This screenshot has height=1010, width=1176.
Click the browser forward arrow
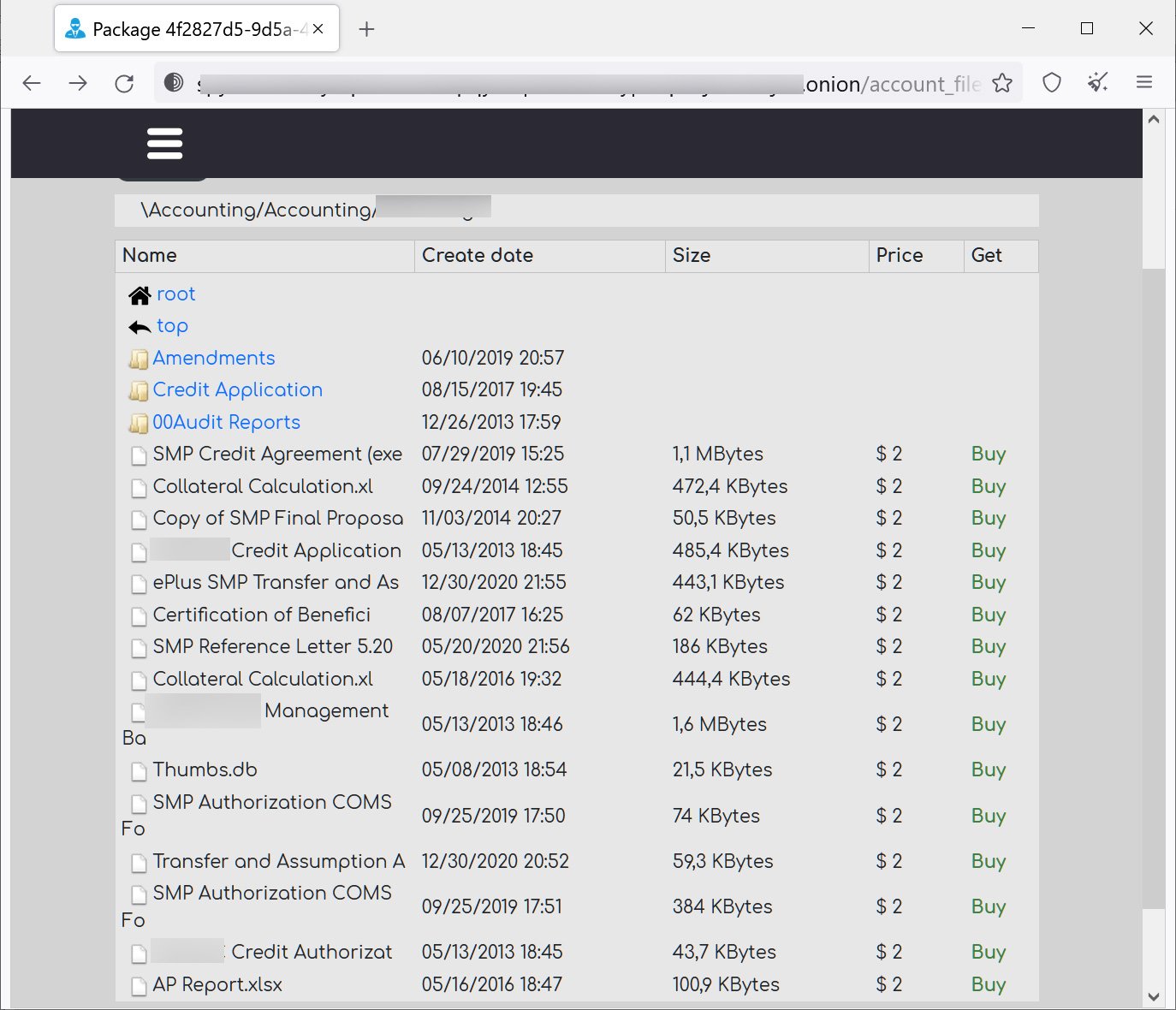(x=78, y=83)
